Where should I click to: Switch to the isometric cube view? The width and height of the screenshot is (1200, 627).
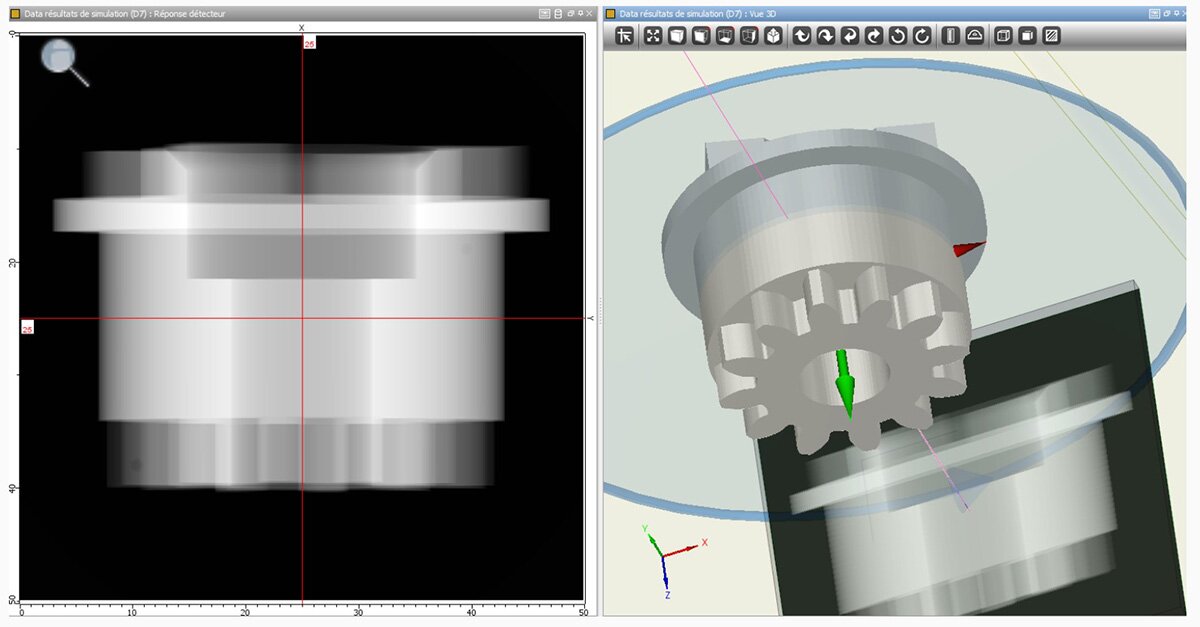[x=773, y=36]
